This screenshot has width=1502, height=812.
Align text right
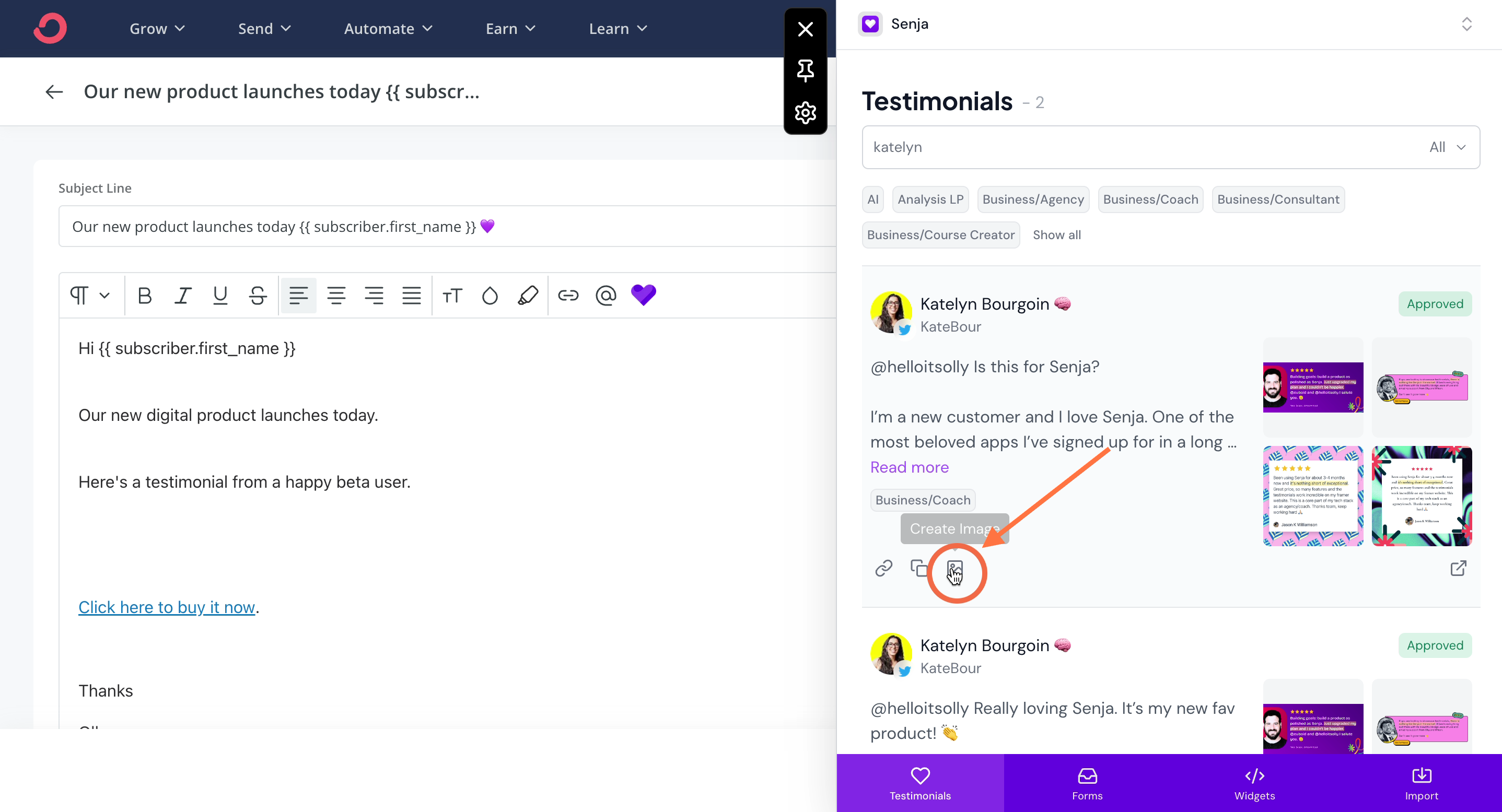pos(374,296)
